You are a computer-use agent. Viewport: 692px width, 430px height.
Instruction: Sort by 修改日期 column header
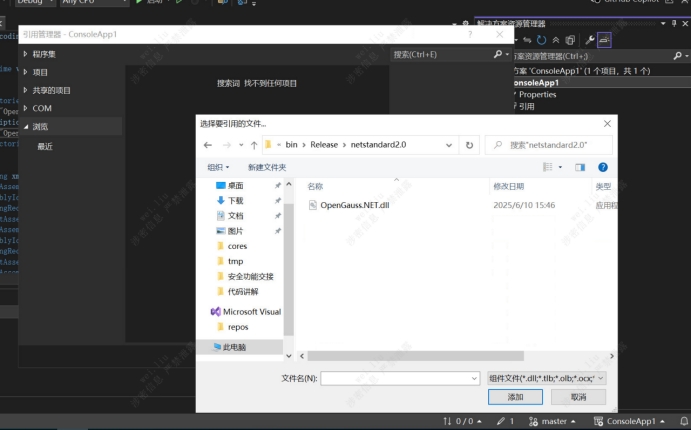pyautogui.click(x=508, y=186)
